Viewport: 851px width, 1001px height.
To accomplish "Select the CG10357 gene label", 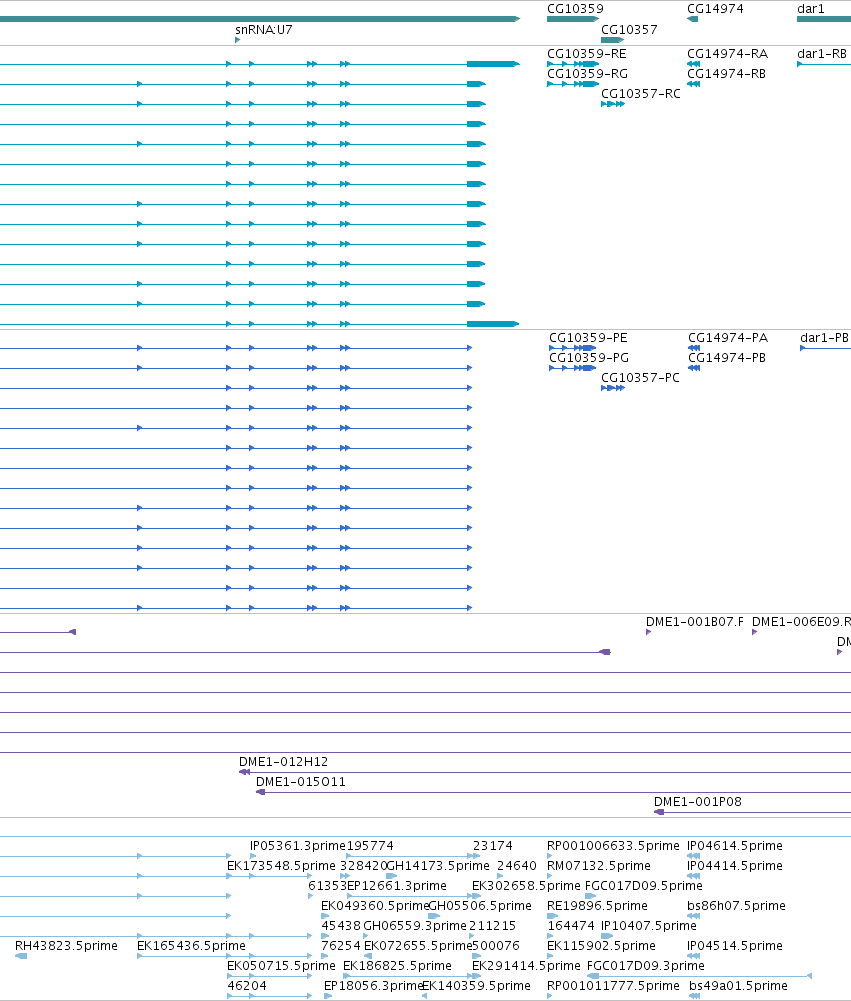I will pos(629,30).
